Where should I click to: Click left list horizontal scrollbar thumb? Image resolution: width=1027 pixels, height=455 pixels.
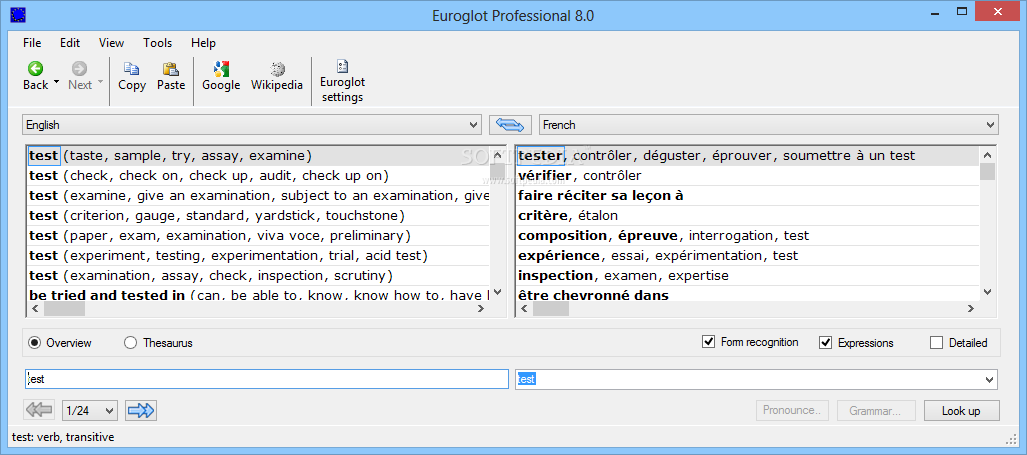click(x=66, y=309)
